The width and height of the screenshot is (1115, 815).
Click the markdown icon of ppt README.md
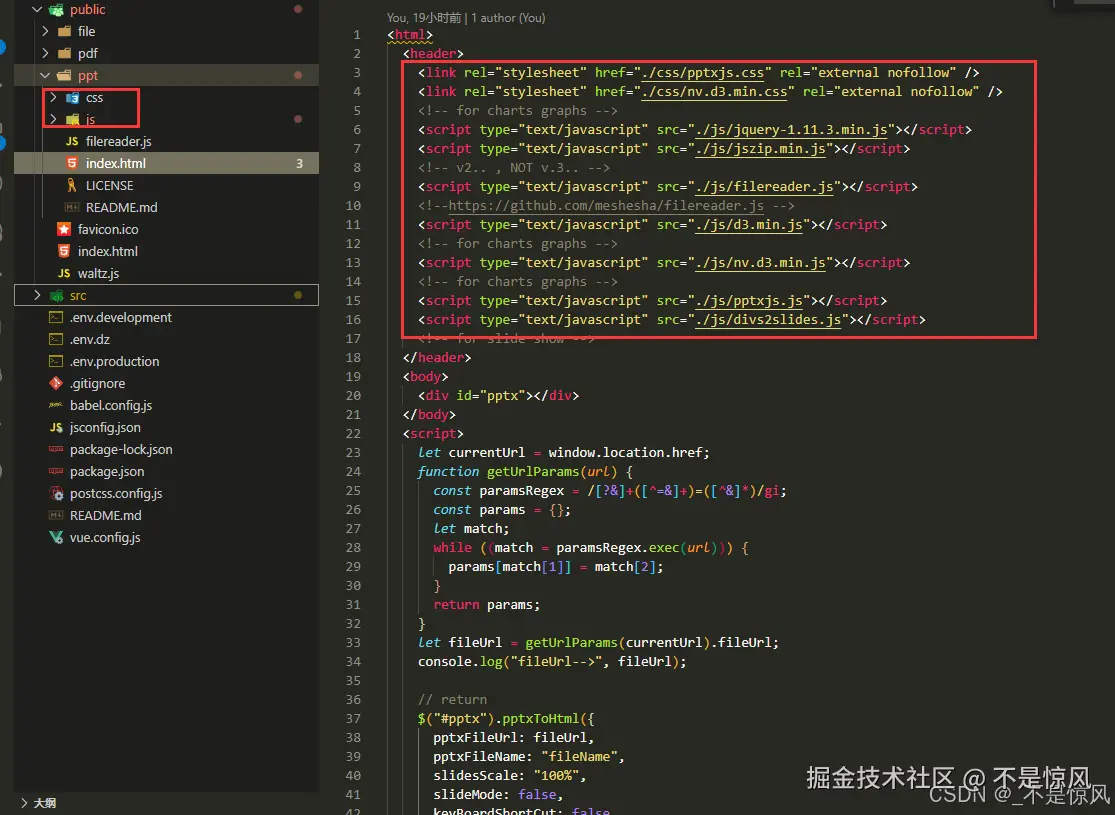pyautogui.click(x=72, y=207)
